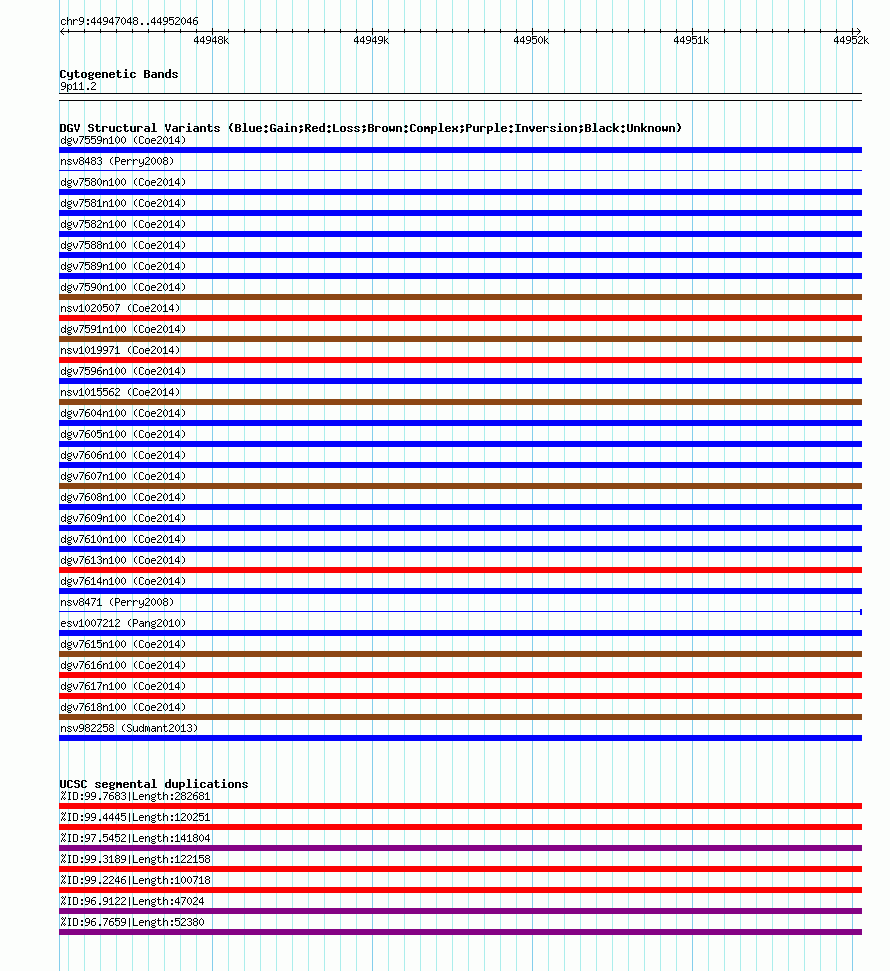Select the %ID:99.4445|Length:120251 duplication label
The height and width of the screenshot is (971, 890).
click(135, 818)
